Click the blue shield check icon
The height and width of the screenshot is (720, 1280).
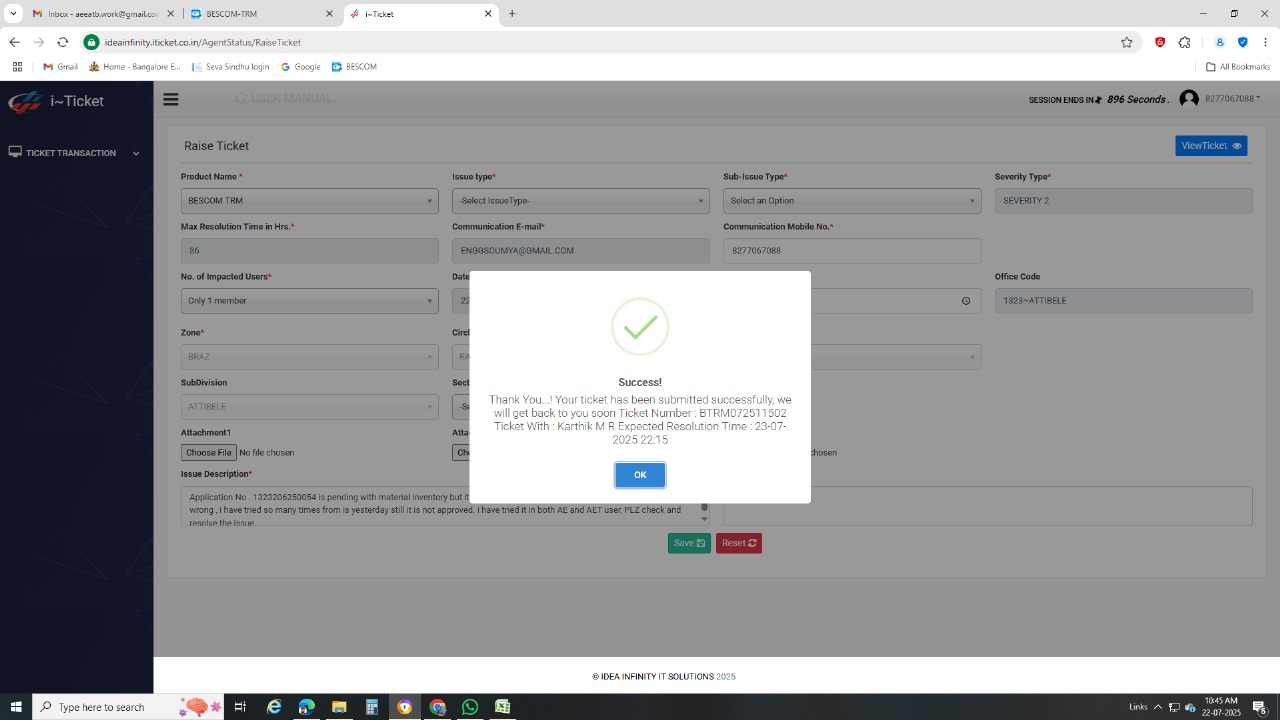1243,42
